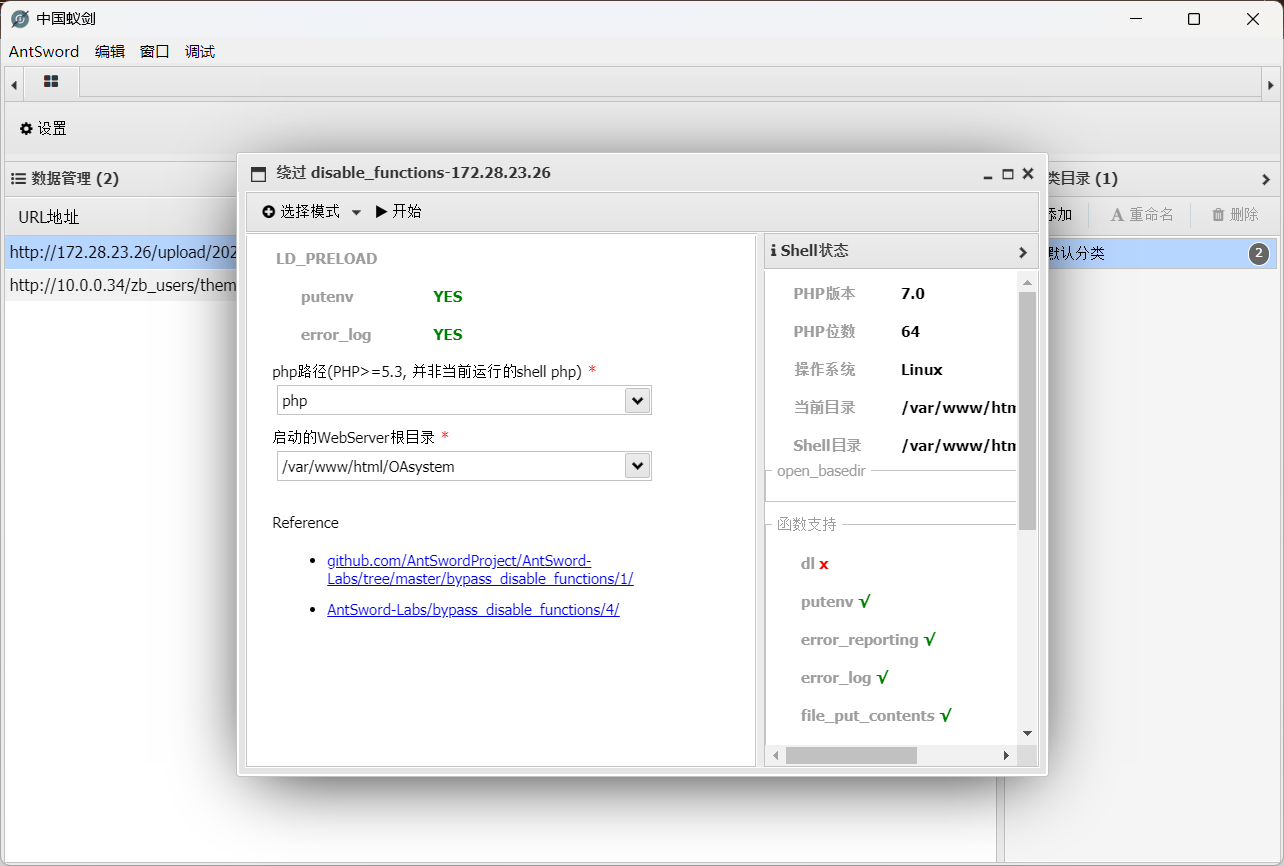
Task: Click the tab bar's right scroll arrow
Action: tap(1270, 85)
